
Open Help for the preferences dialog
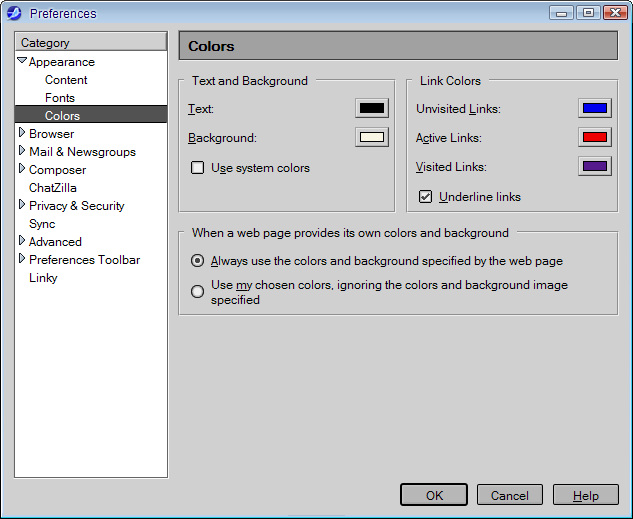(x=585, y=495)
